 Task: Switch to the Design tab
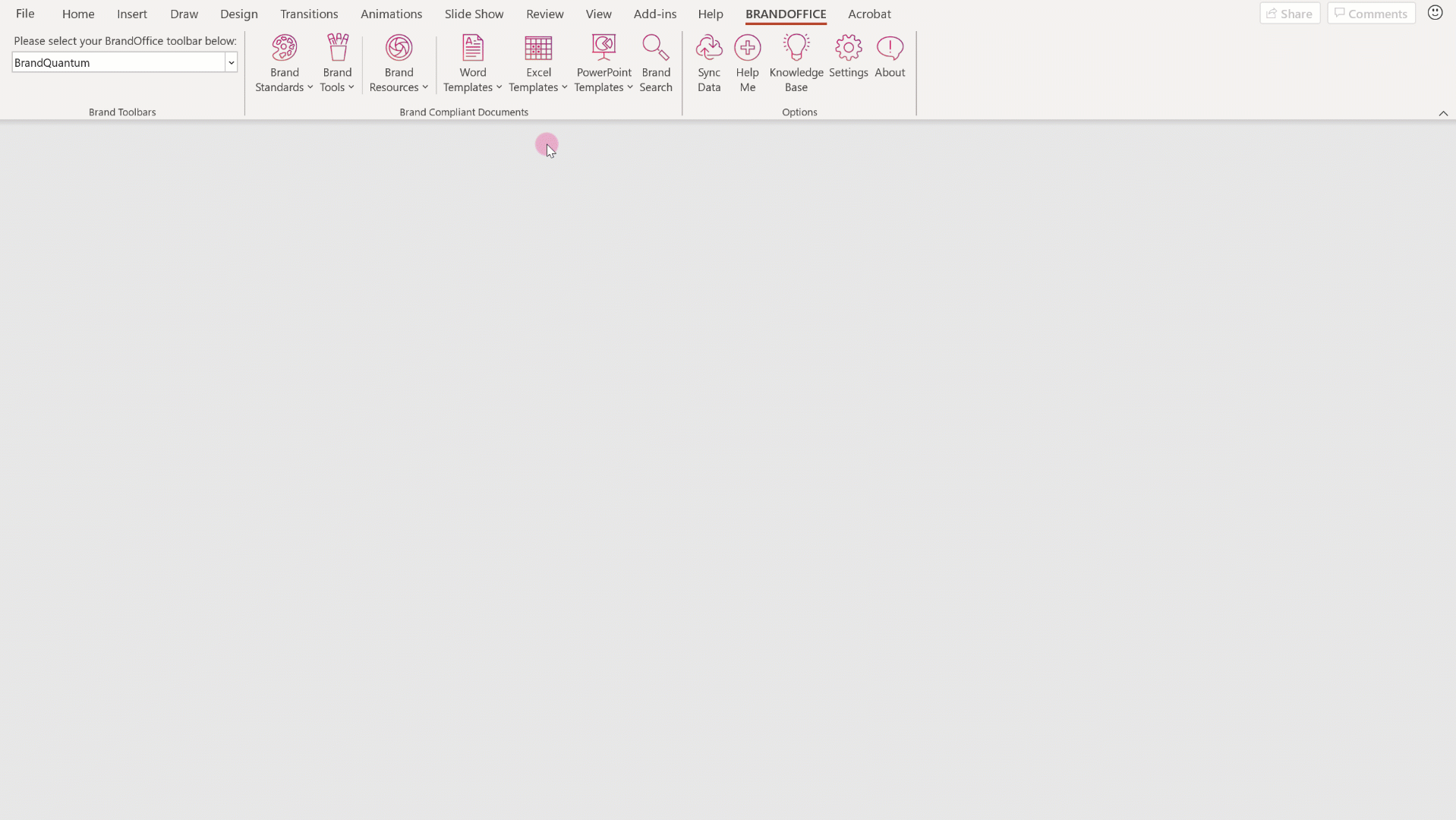pyautogui.click(x=239, y=14)
